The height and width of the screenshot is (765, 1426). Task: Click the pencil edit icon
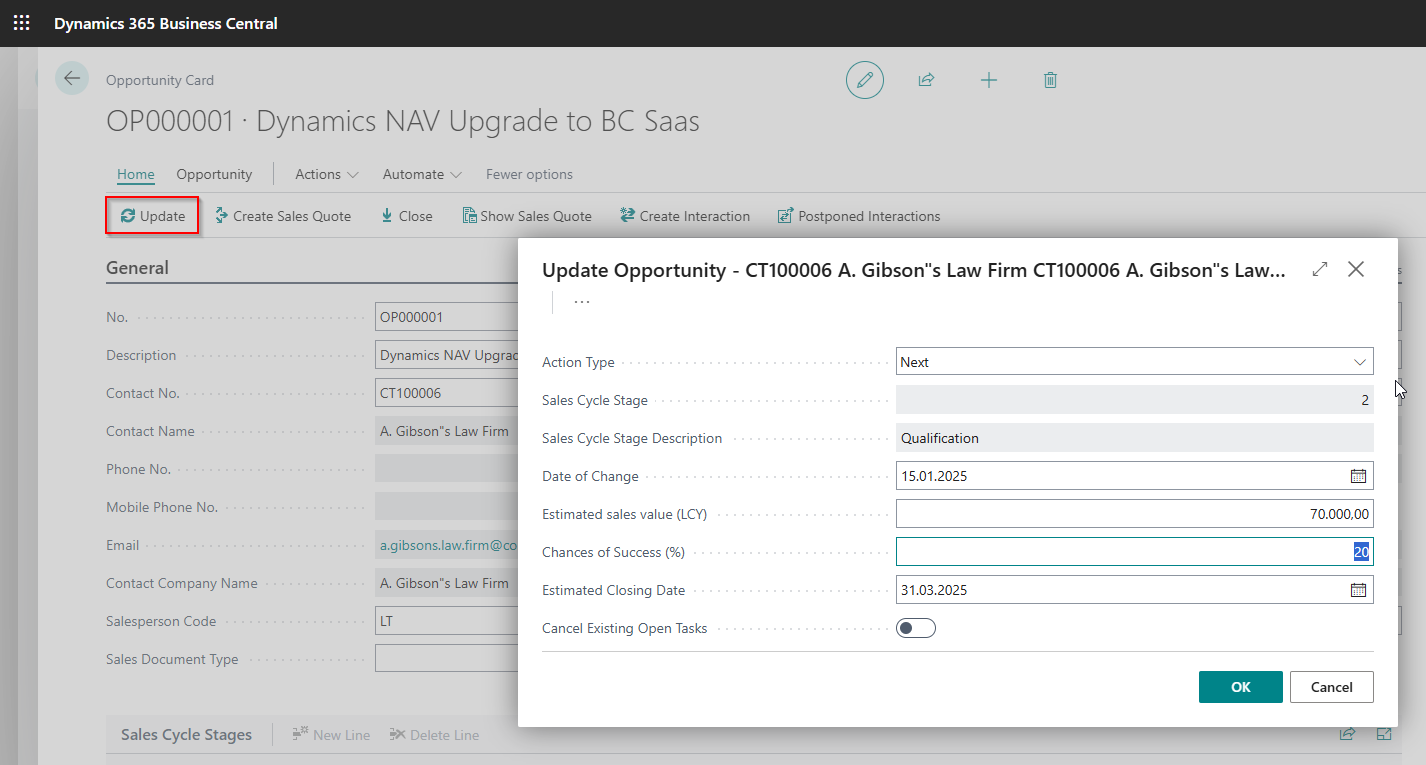865,80
